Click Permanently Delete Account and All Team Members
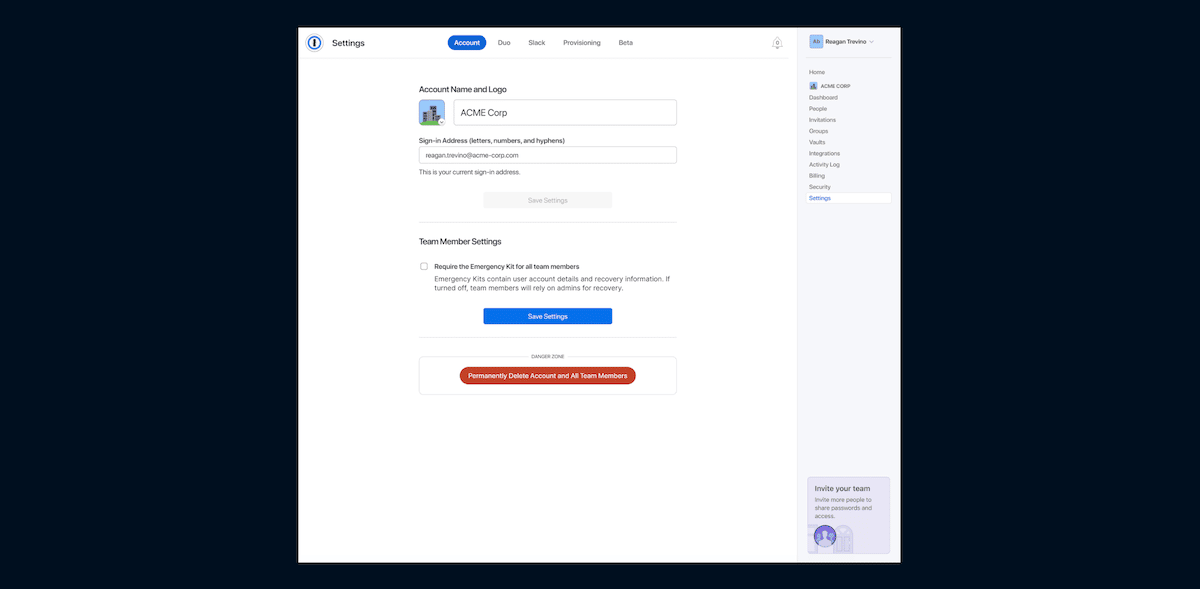1200x589 pixels. click(547, 376)
